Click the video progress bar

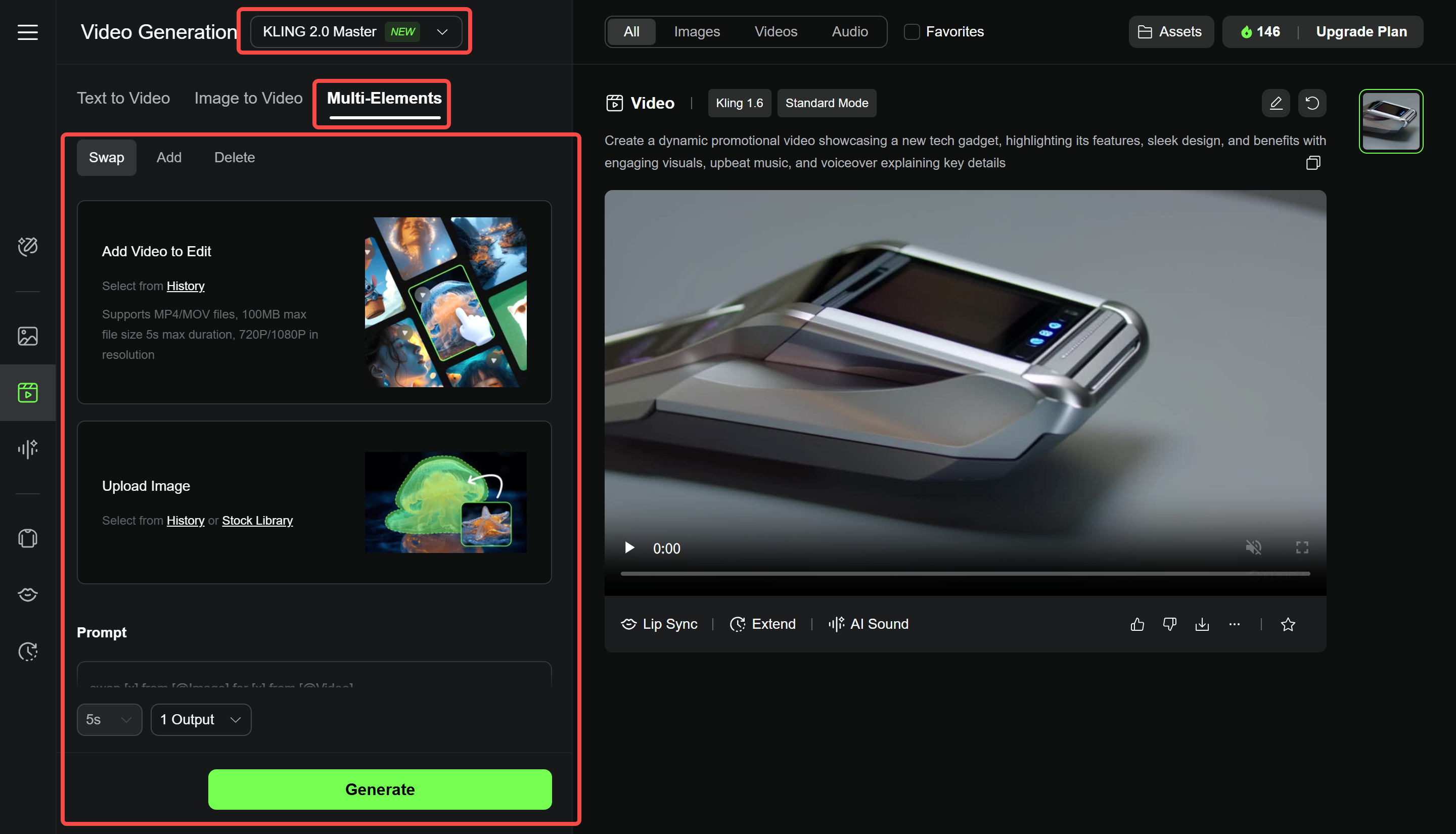[x=965, y=573]
